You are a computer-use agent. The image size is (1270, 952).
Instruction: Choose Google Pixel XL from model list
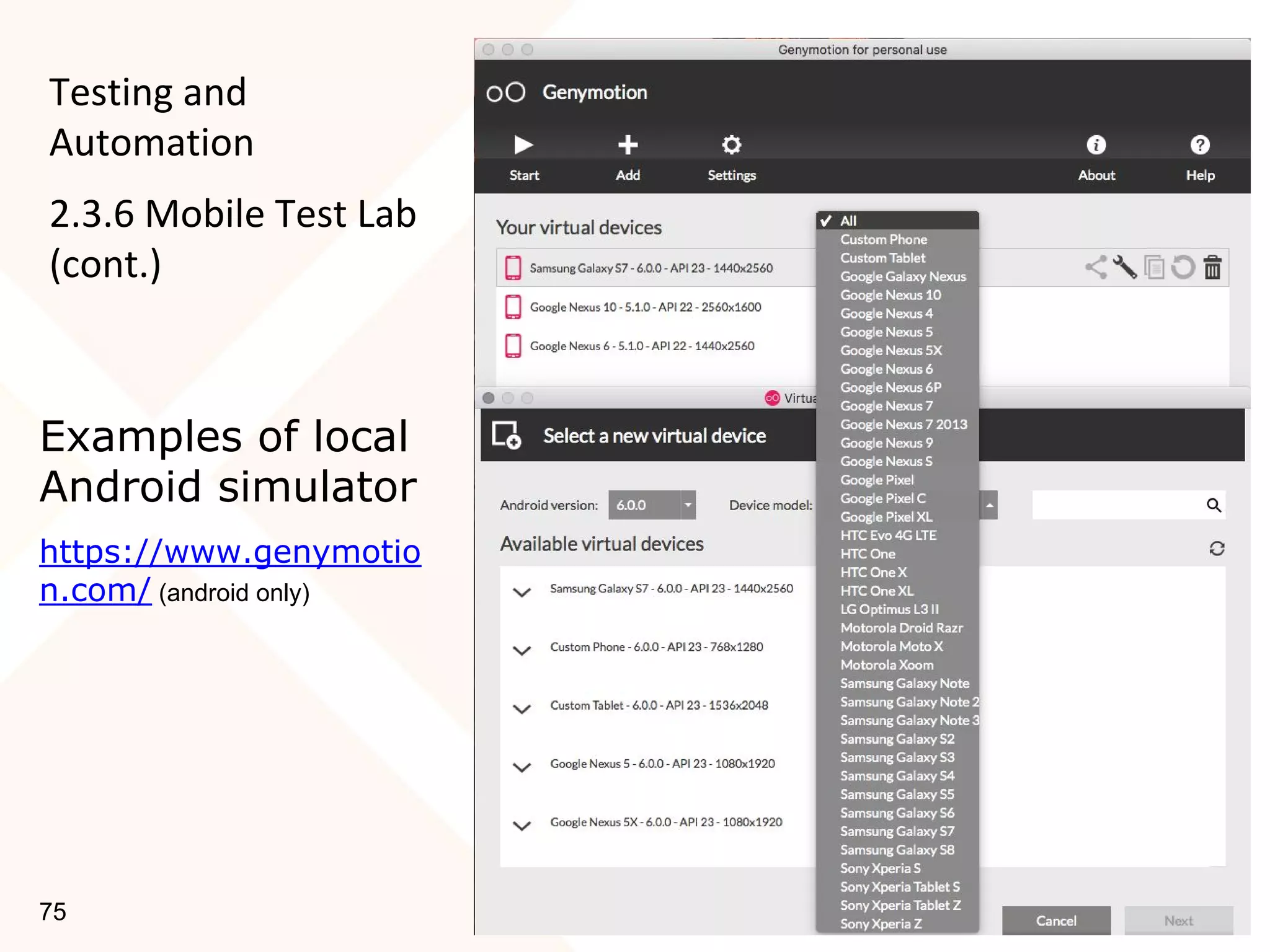tap(897, 517)
